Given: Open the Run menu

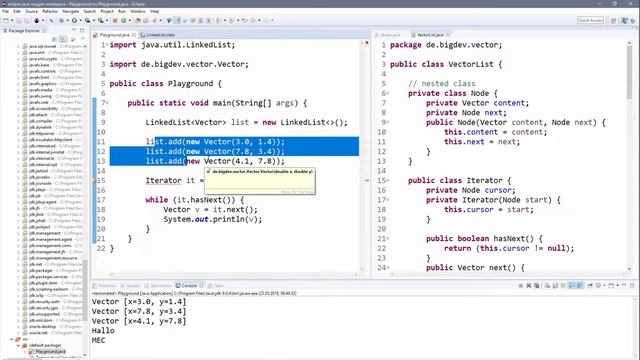Looking at the screenshot, I should (122, 11).
